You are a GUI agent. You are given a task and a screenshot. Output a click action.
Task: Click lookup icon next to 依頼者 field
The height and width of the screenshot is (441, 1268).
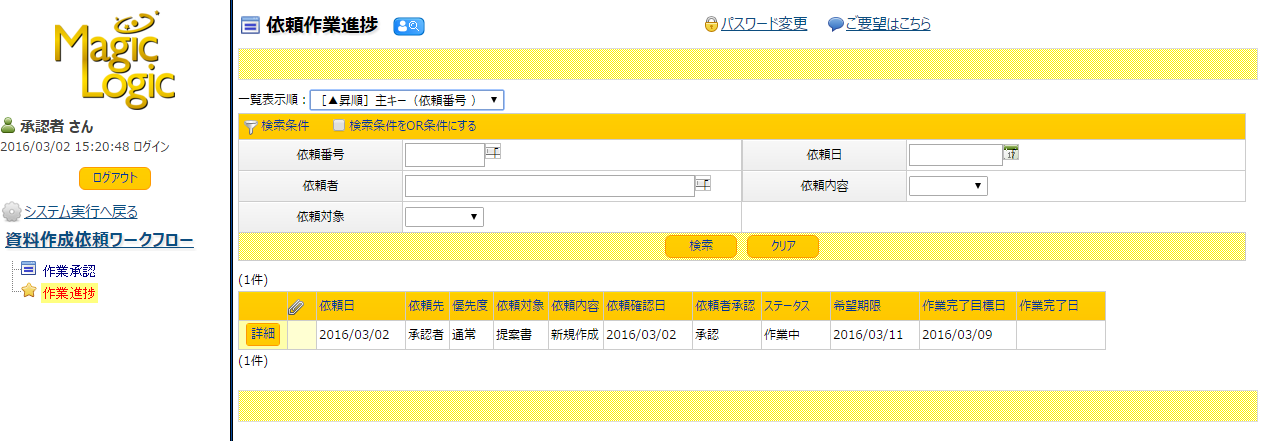[702, 183]
